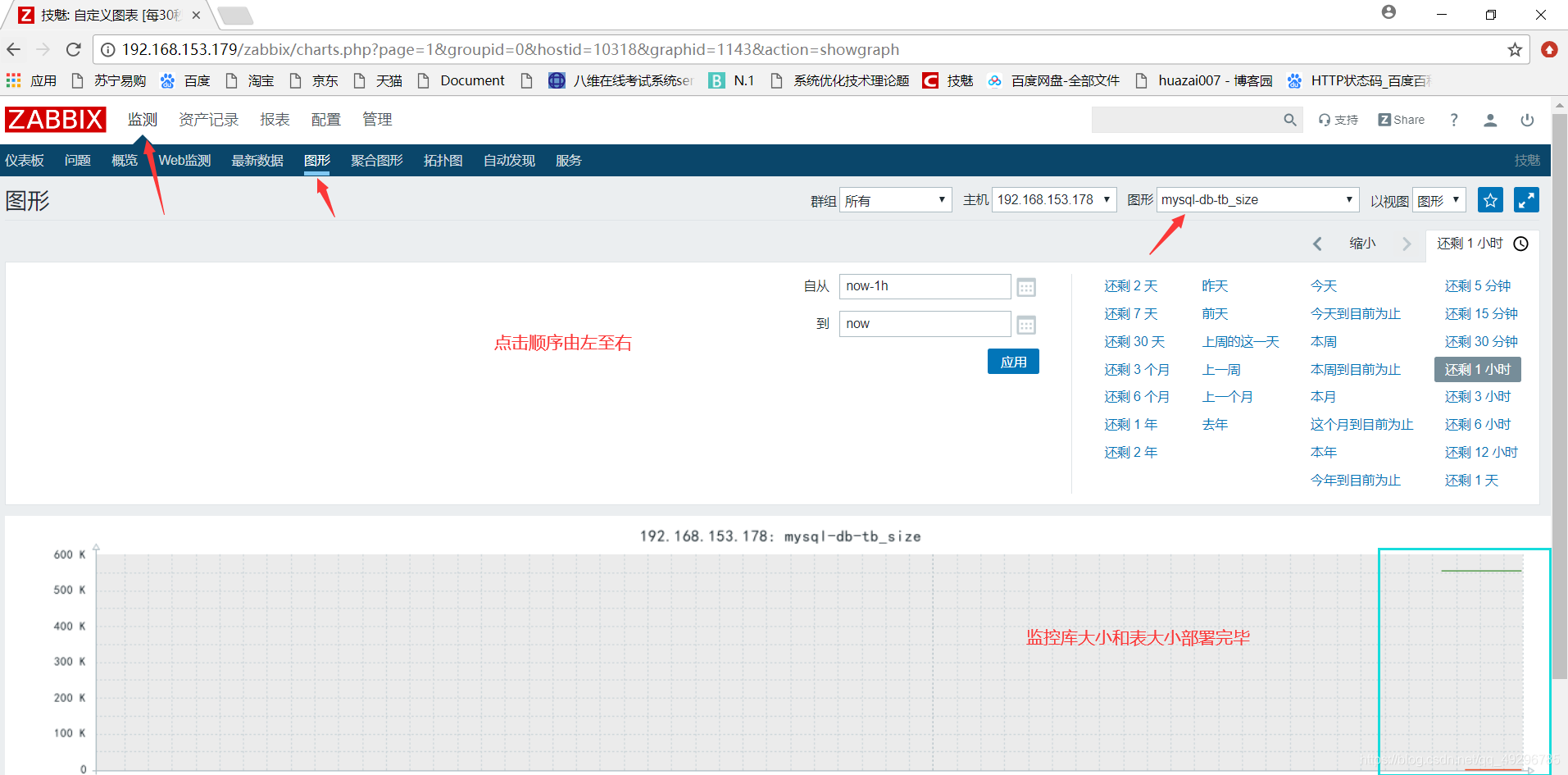The image size is (1568, 775).
Task: Toggle the 还剩 1 小时 time selector tab
Action: coord(1482,244)
